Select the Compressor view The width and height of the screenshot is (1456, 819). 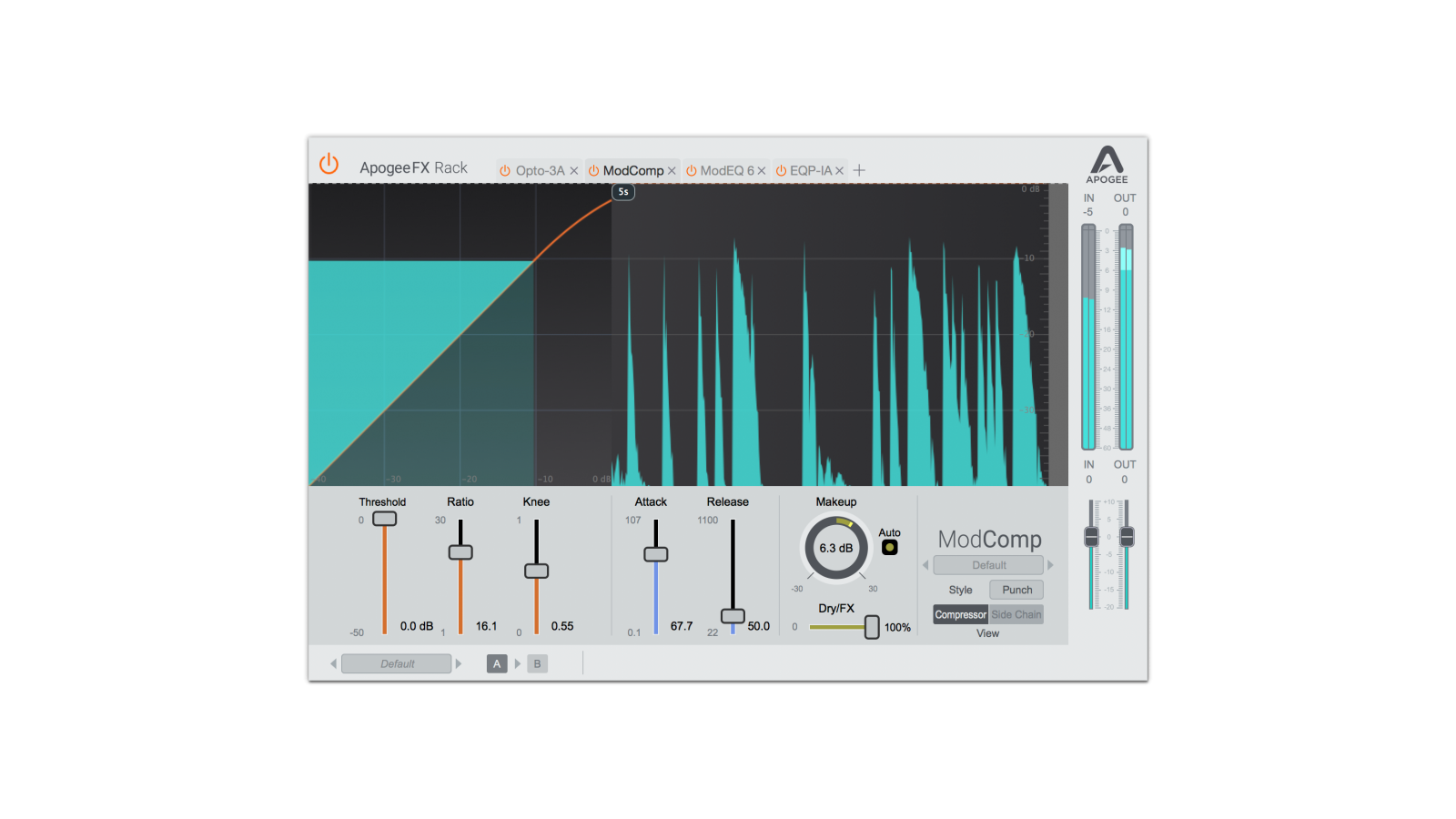(x=961, y=614)
